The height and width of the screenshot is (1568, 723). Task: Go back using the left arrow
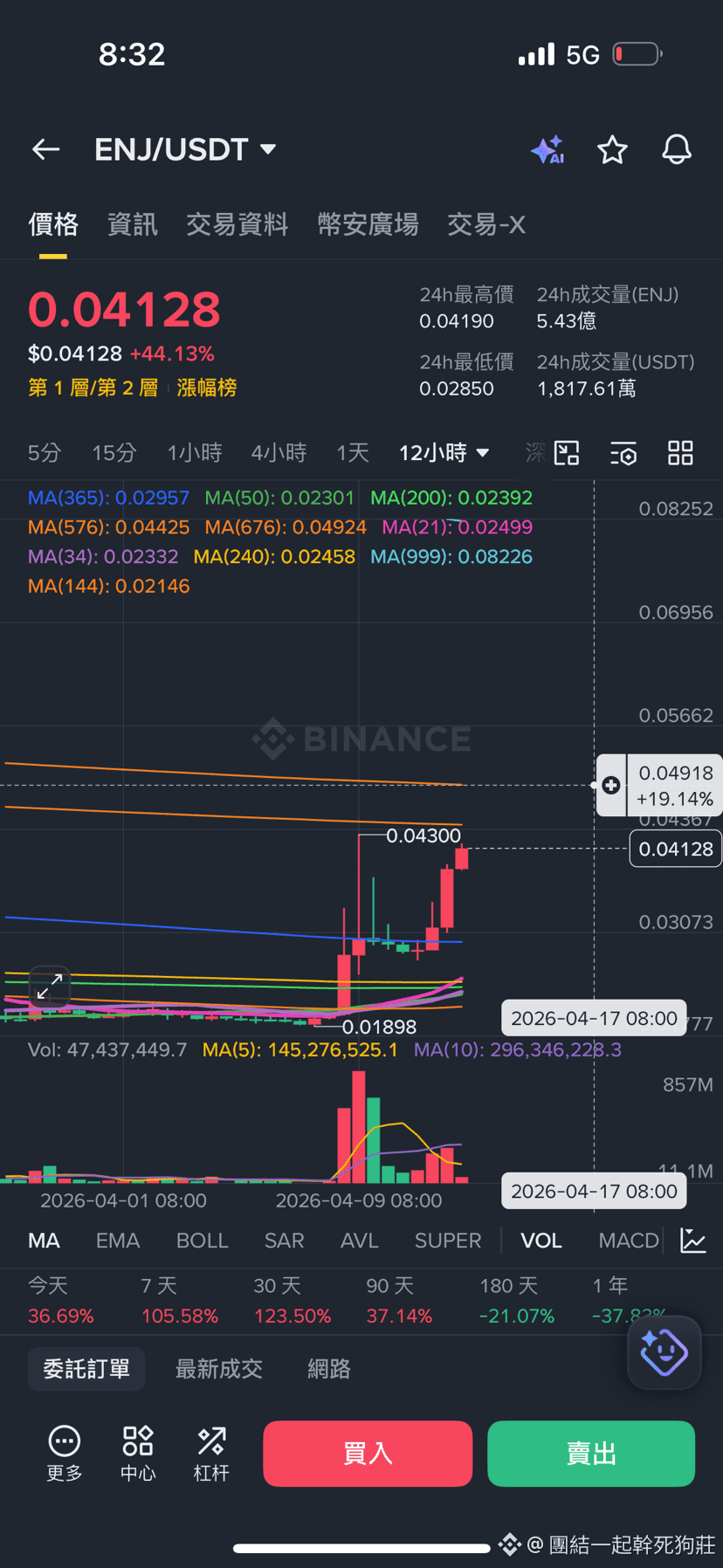tap(46, 149)
